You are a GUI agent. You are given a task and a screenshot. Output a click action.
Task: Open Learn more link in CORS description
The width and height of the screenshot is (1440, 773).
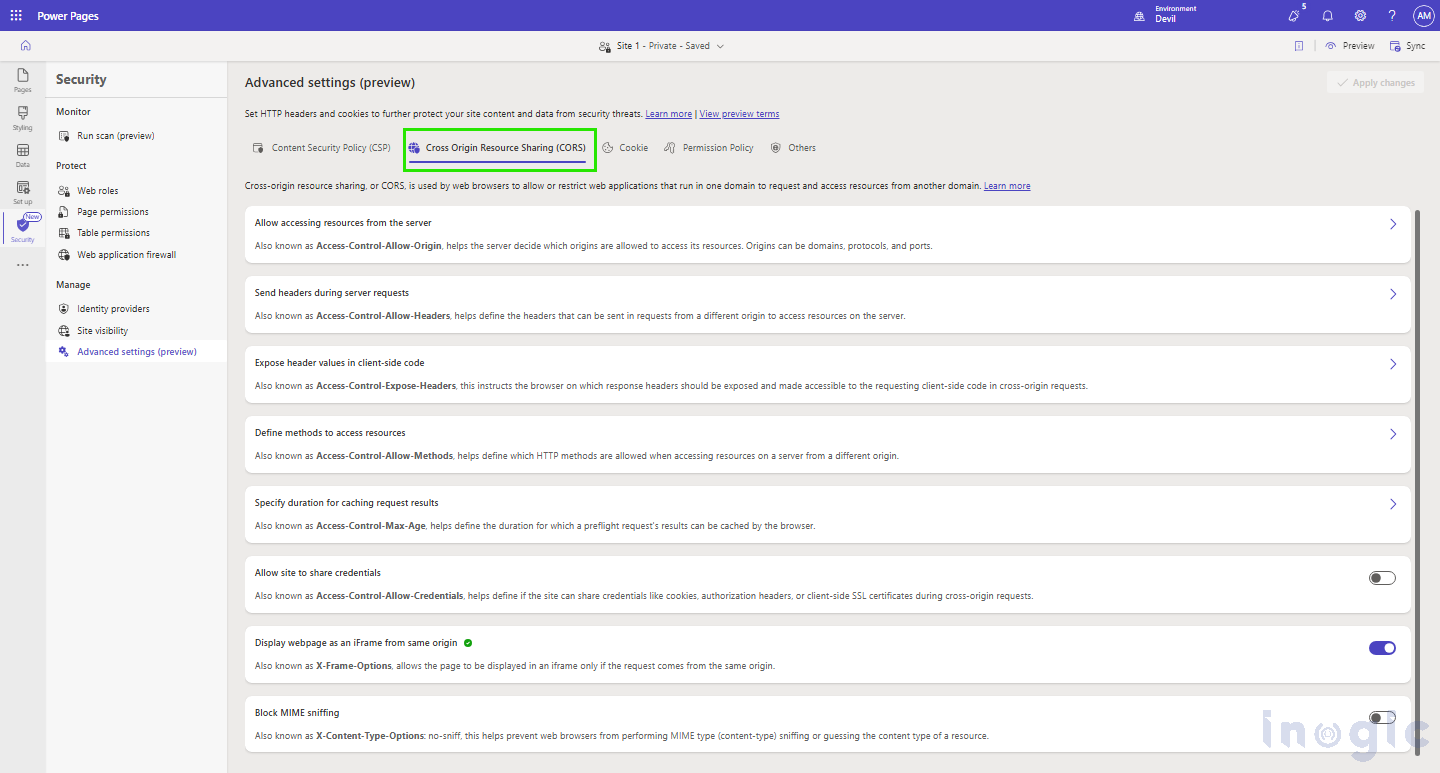click(1007, 186)
